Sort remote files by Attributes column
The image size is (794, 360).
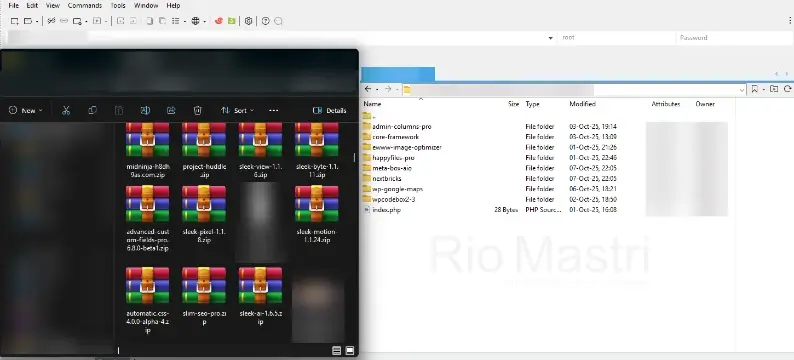coord(665,104)
